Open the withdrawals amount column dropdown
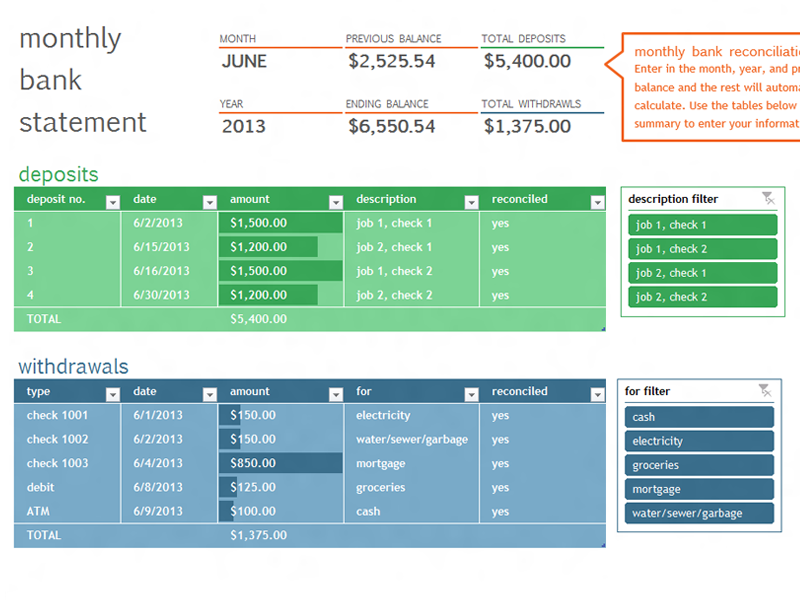 click(336, 394)
